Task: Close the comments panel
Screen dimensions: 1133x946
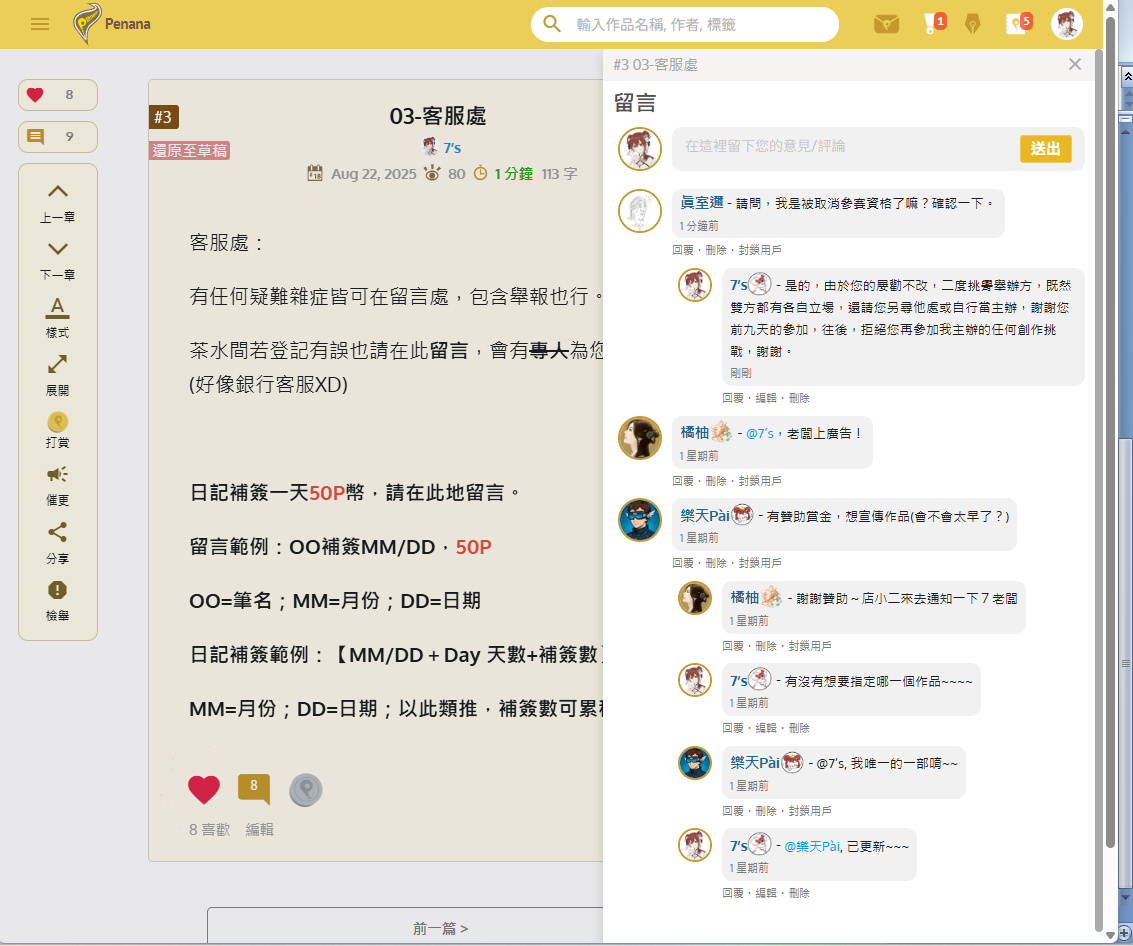Action: click(x=1074, y=64)
